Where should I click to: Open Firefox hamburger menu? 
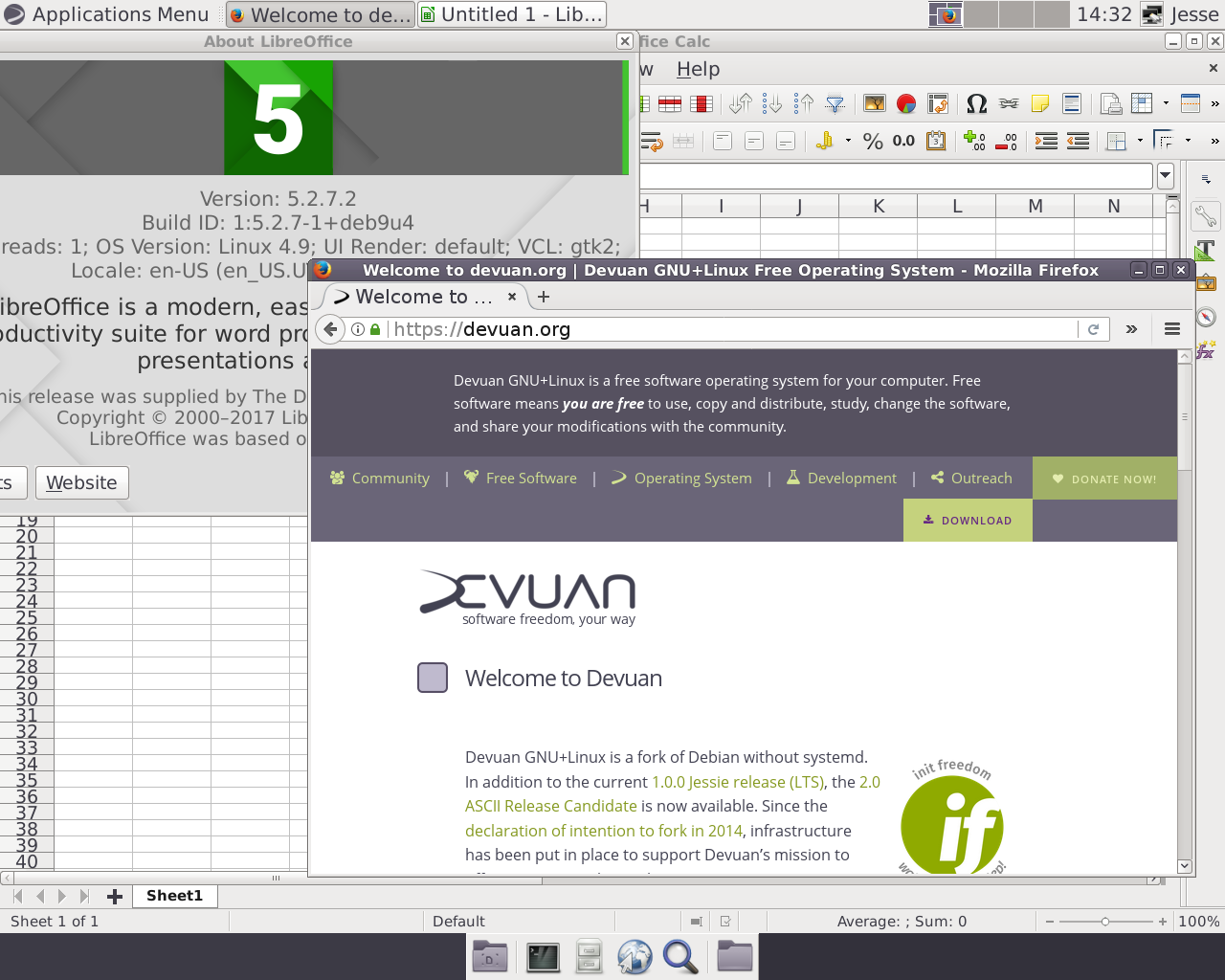(x=1172, y=329)
